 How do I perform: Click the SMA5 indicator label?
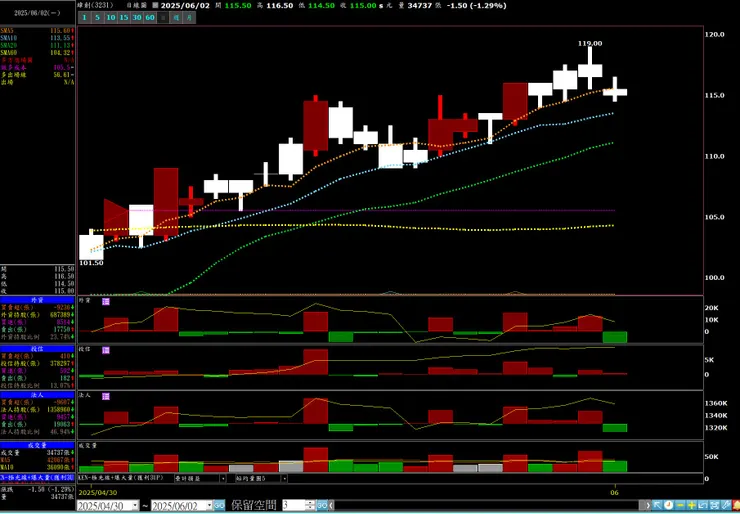coord(7,30)
